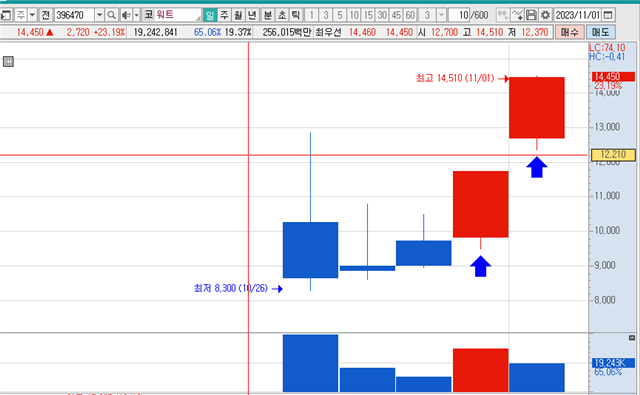Switch to the monthly 월 chart period
Screen dimensions: 640x395
click(x=238, y=16)
